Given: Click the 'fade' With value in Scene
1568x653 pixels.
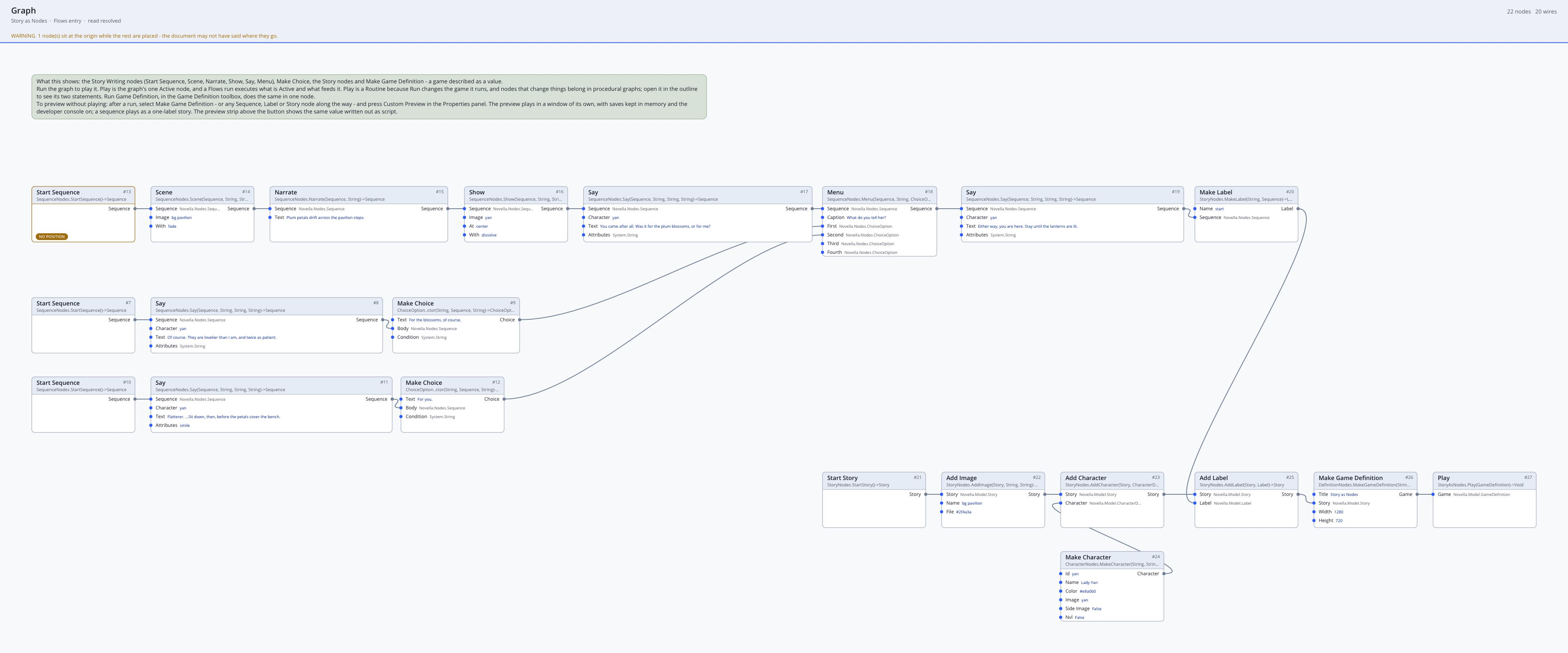Looking at the screenshot, I should 172,227.
